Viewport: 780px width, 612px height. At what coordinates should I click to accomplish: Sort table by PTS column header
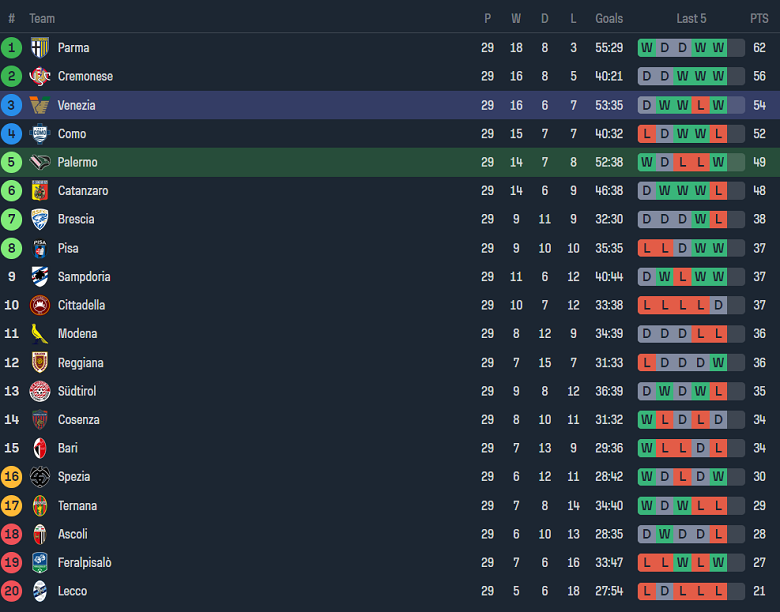[759, 18]
